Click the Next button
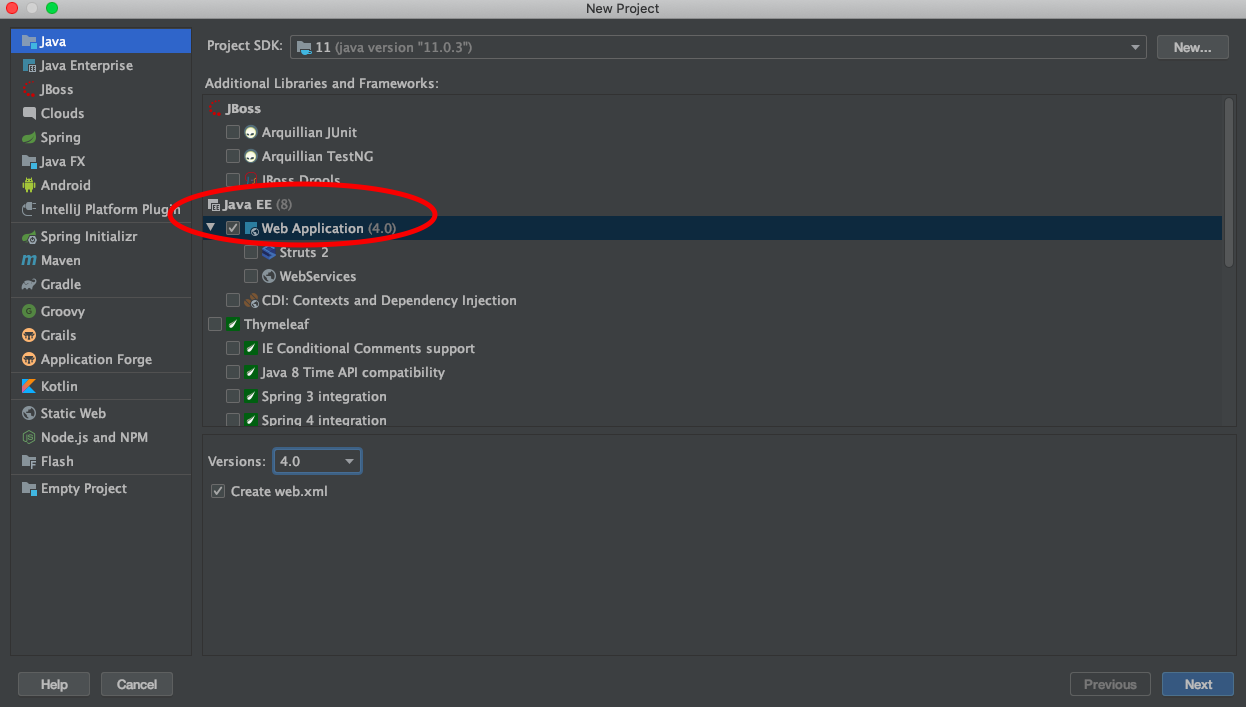 1198,684
